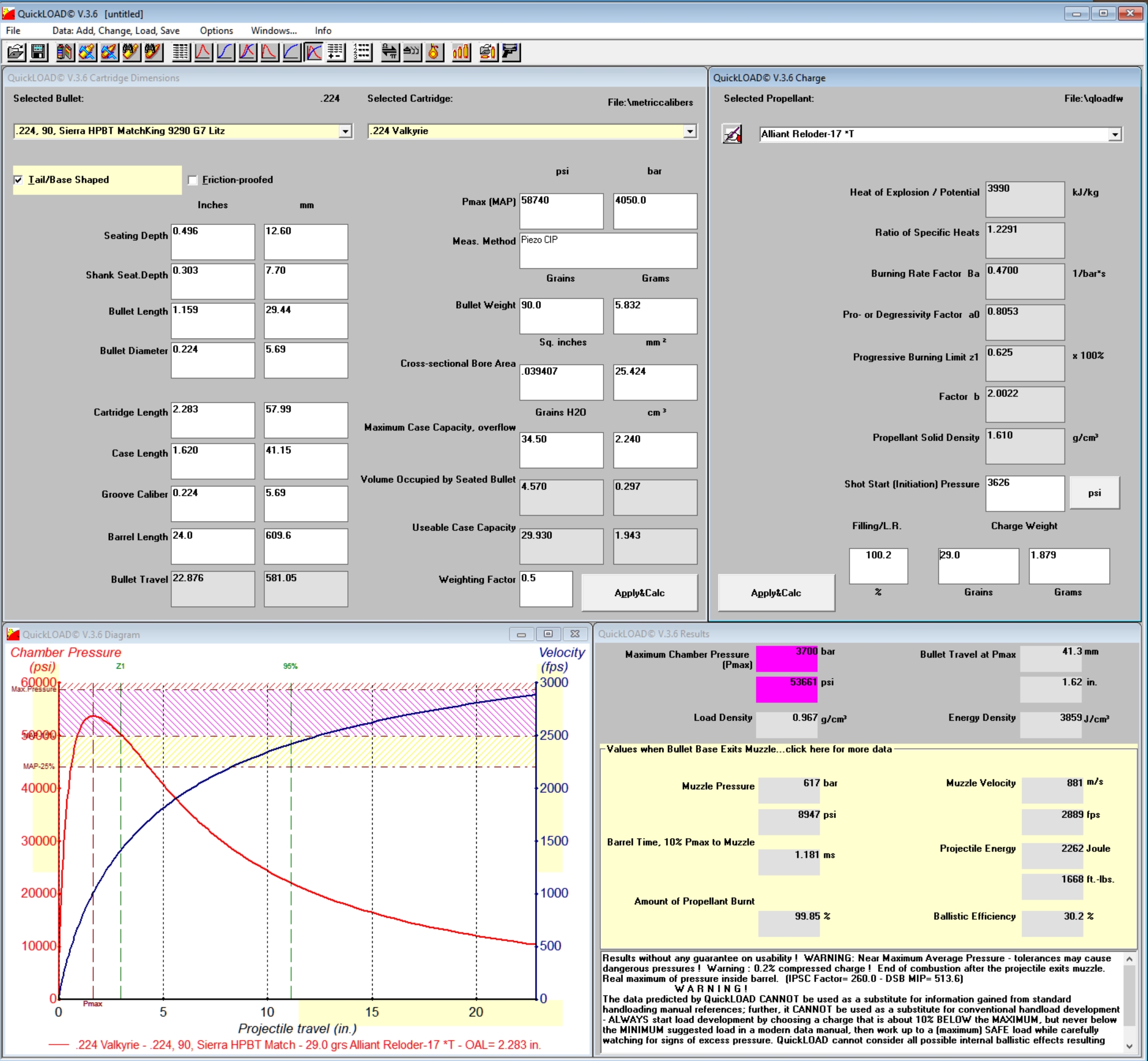Click the Projectile Energy 2262 Joule value
Screen dimensions: 1148x1061
click(x=1053, y=855)
